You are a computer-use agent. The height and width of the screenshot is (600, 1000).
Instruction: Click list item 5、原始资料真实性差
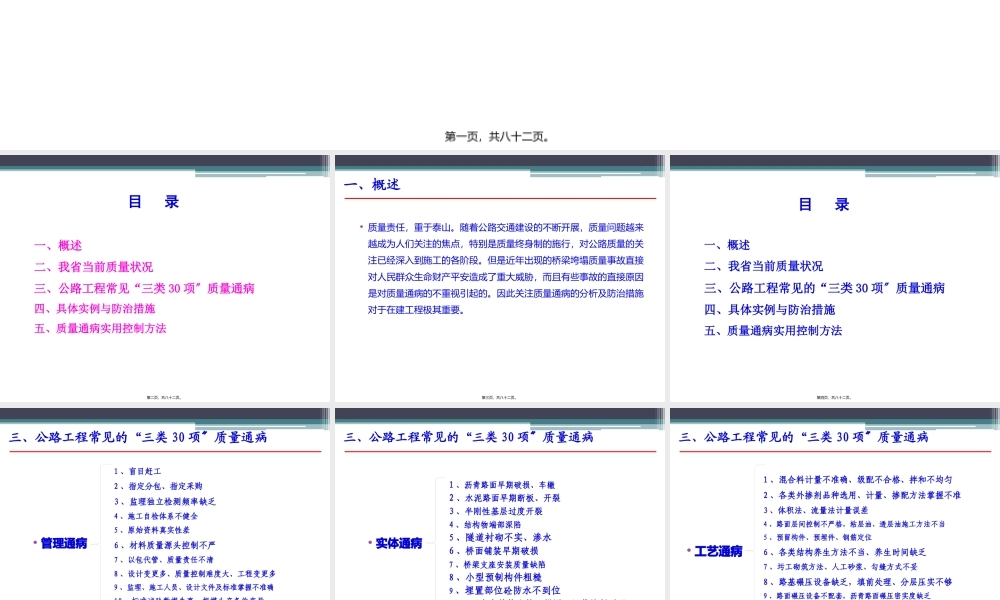pos(152,530)
